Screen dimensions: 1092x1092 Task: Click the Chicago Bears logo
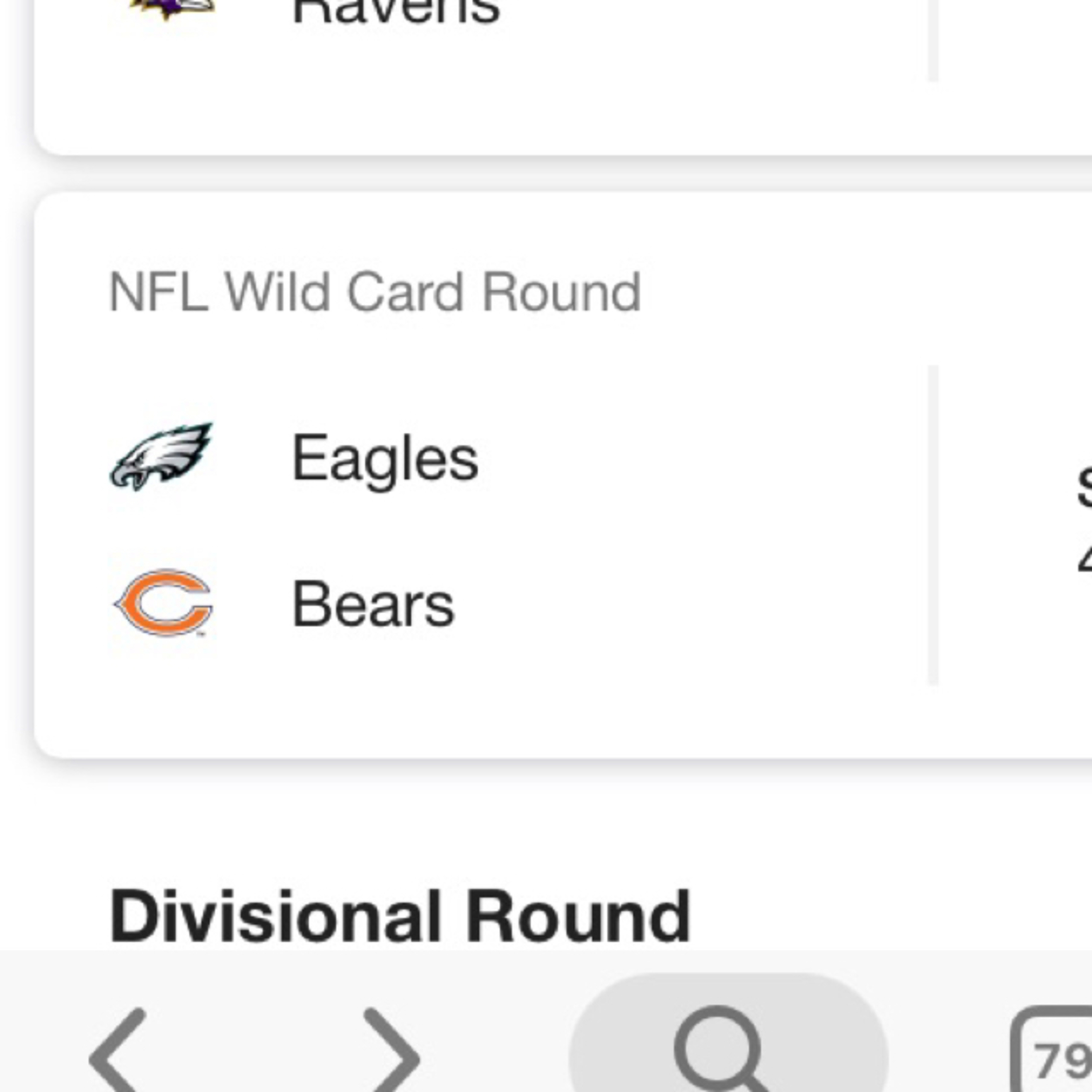tap(163, 603)
